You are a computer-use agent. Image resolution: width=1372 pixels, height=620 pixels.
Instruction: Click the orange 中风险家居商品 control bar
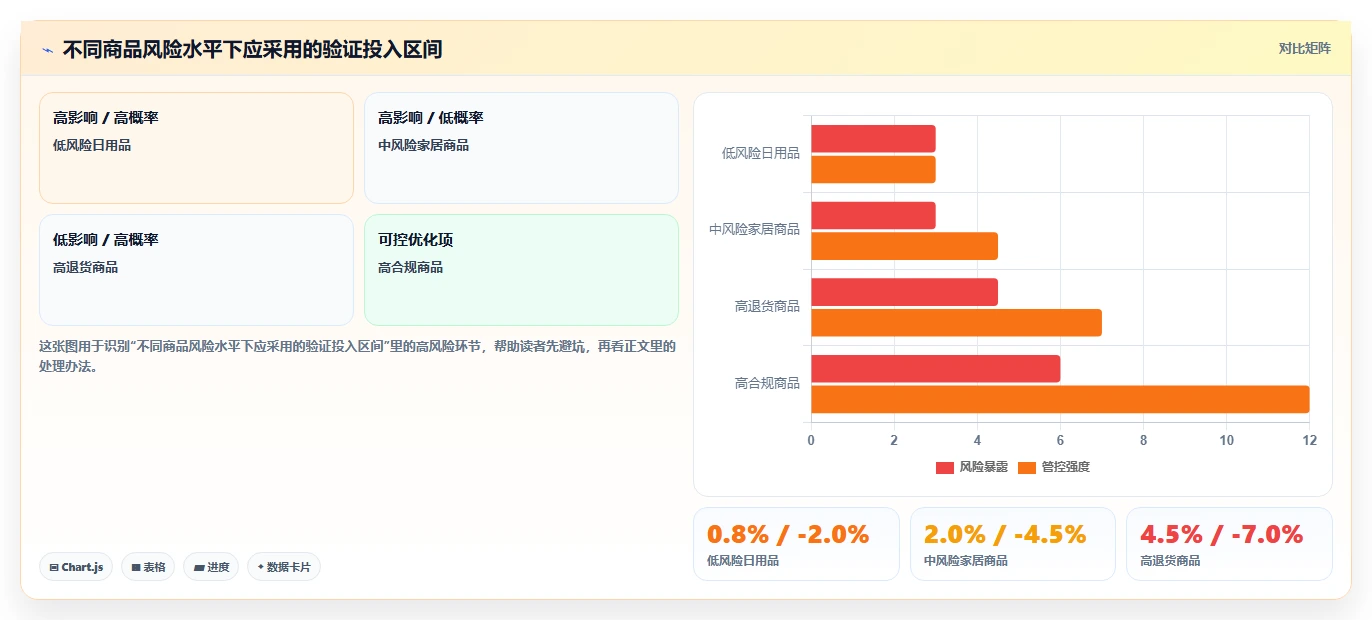pos(904,246)
